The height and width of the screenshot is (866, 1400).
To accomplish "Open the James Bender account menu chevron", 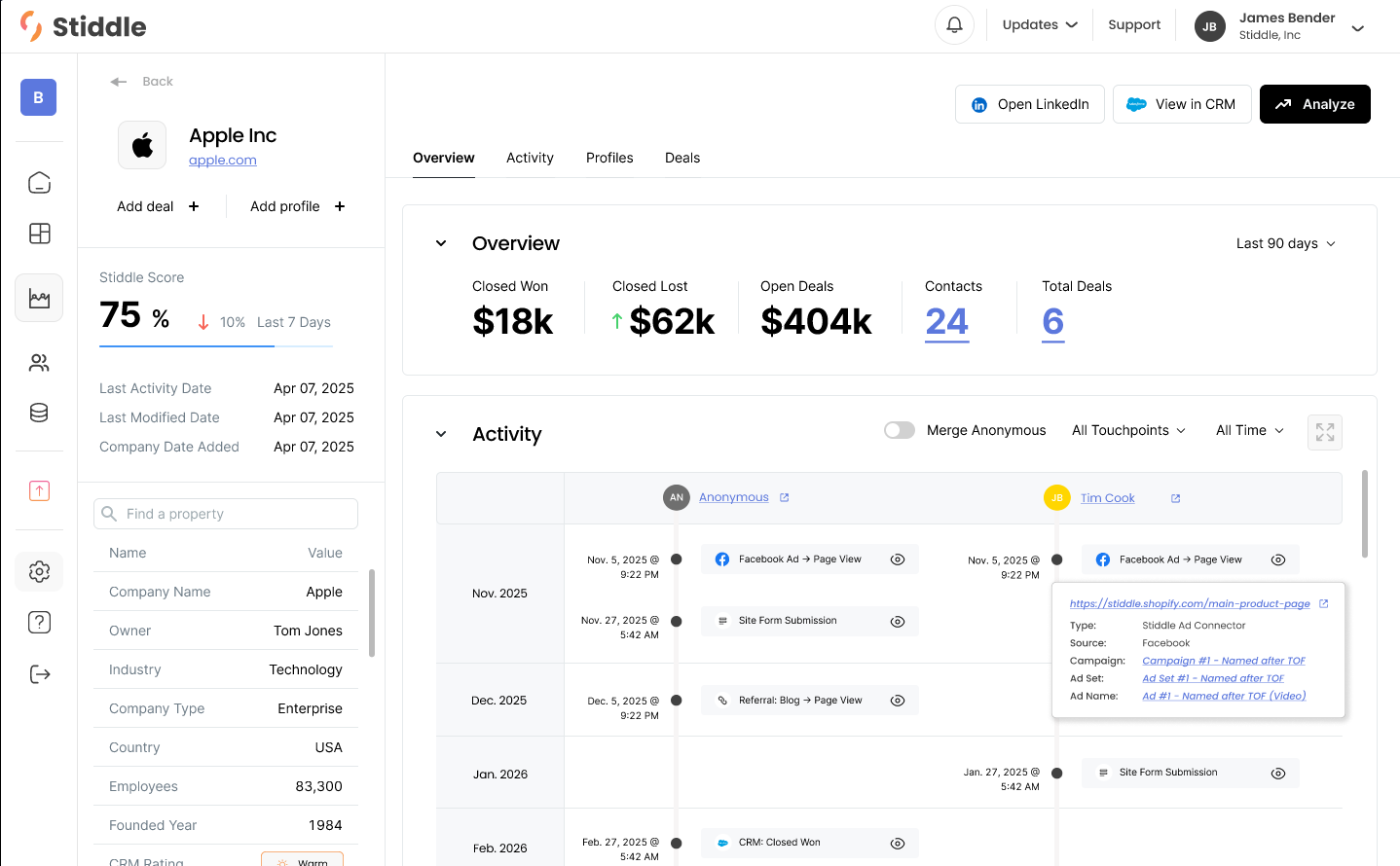I will (x=1358, y=28).
